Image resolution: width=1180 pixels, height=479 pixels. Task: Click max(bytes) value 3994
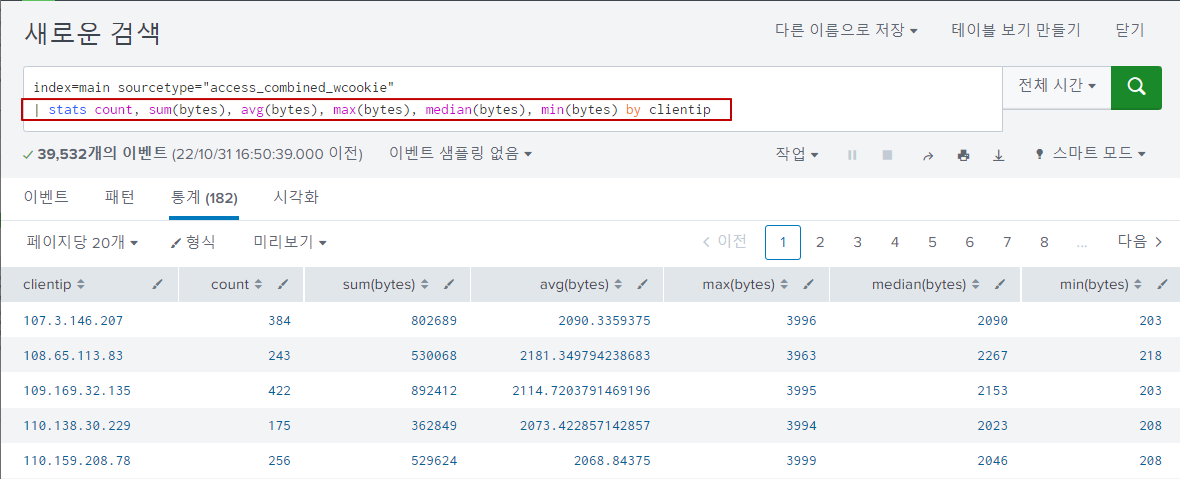click(x=801, y=425)
